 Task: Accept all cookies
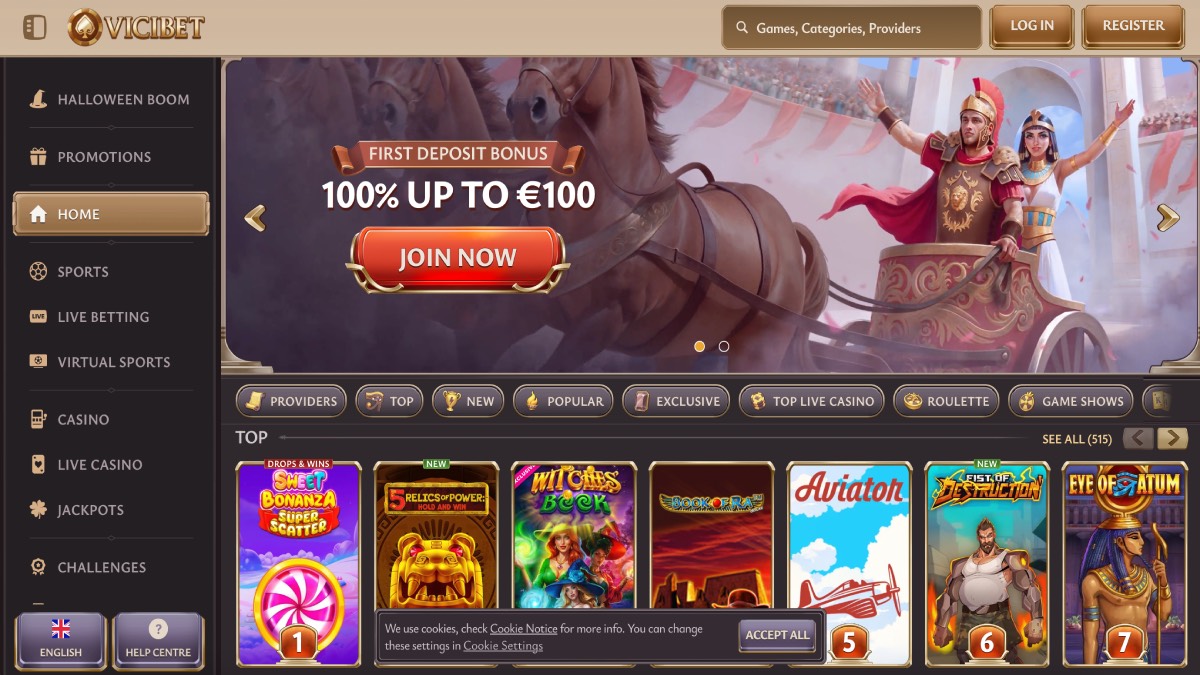(x=778, y=635)
